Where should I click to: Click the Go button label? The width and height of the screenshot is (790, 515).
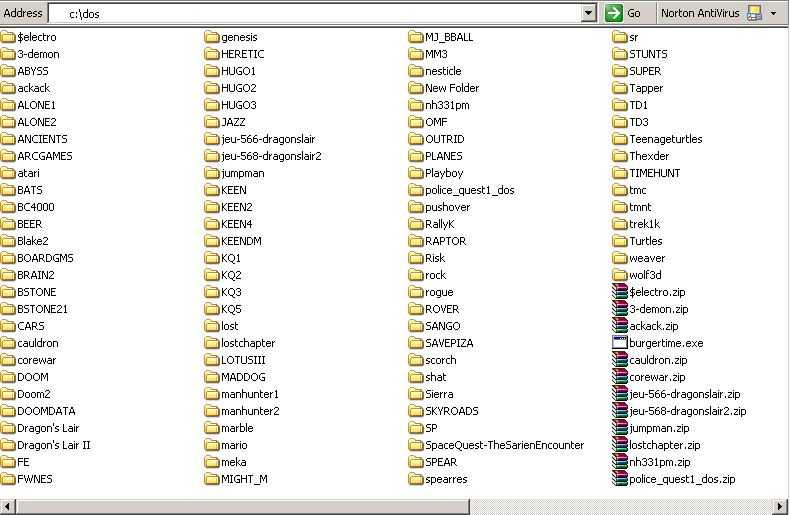(x=634, y=14)
